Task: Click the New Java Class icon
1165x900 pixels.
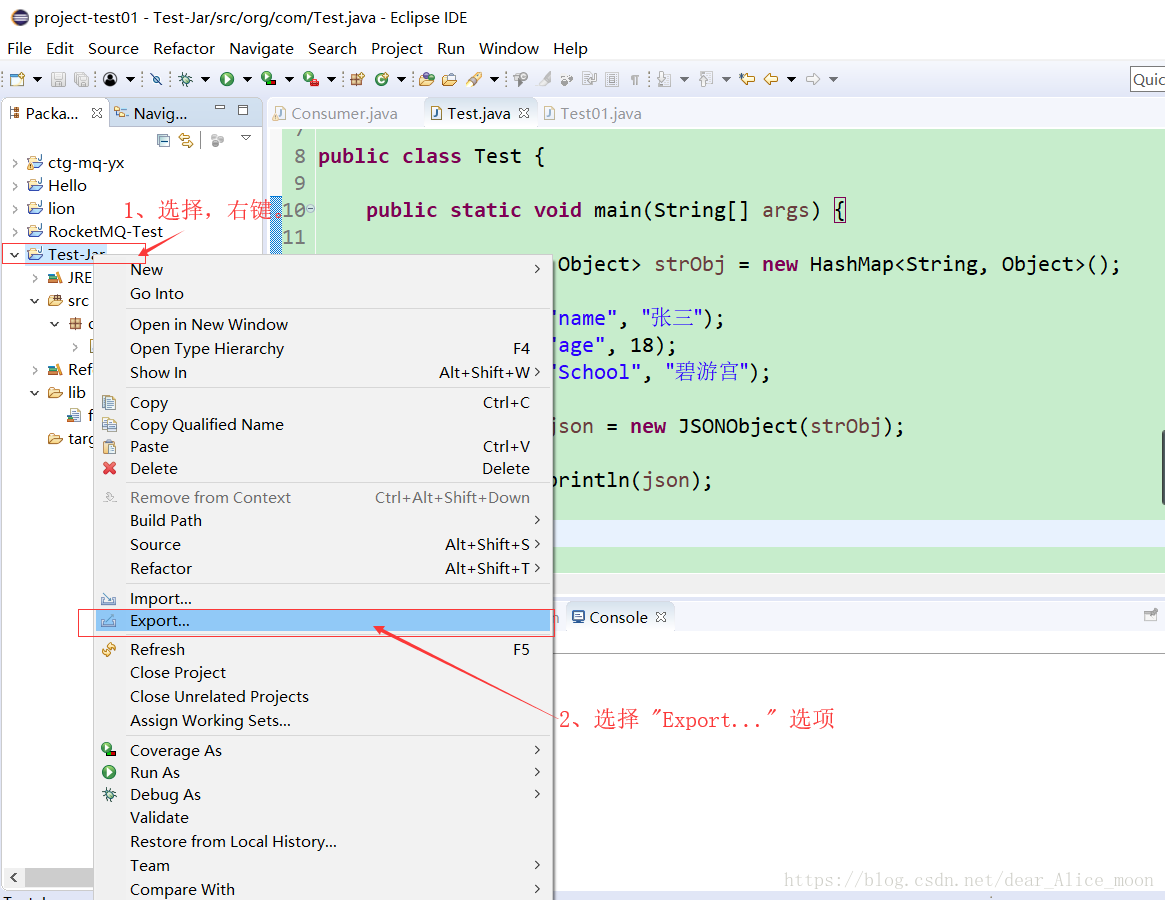Action: [382, 79]
